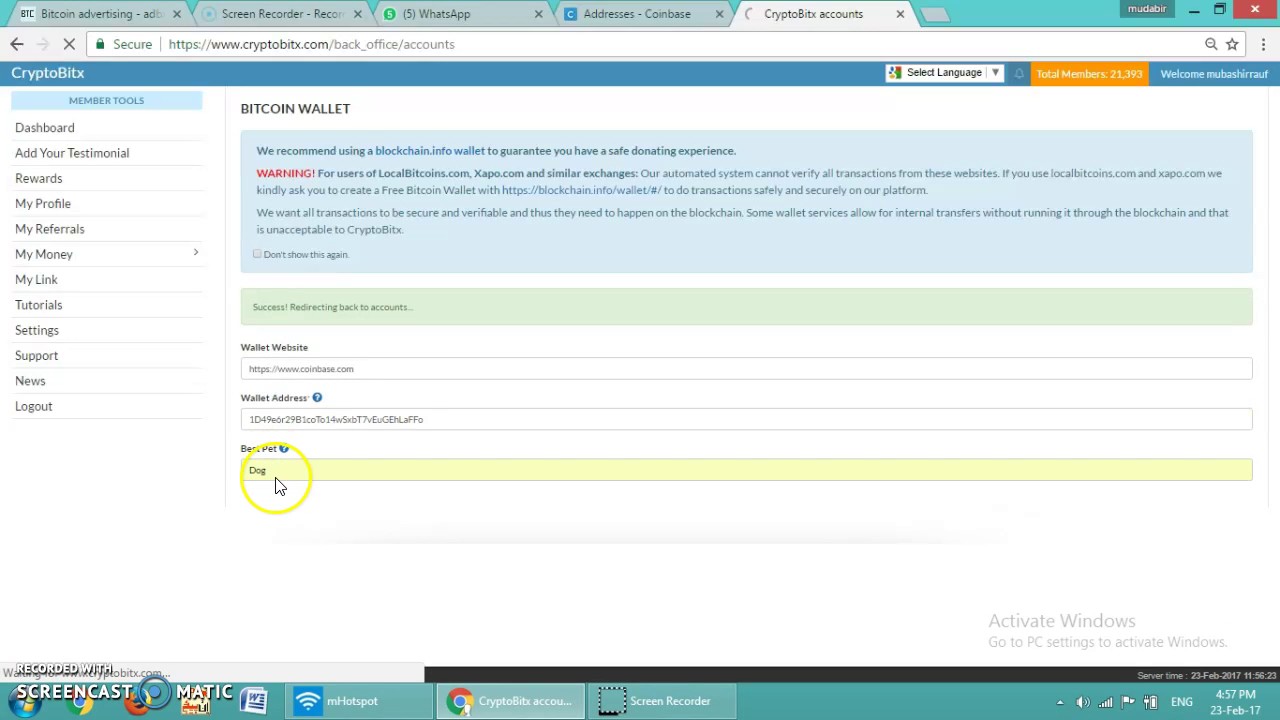Screen dimensions: 1280x720
Task: Click the CryptoBitx logo text
Action: pyautogui.click(x=48, y=73)
